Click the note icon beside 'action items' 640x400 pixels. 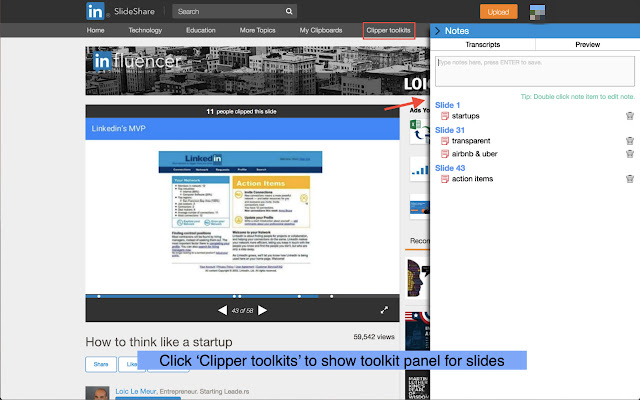[445, 179]
